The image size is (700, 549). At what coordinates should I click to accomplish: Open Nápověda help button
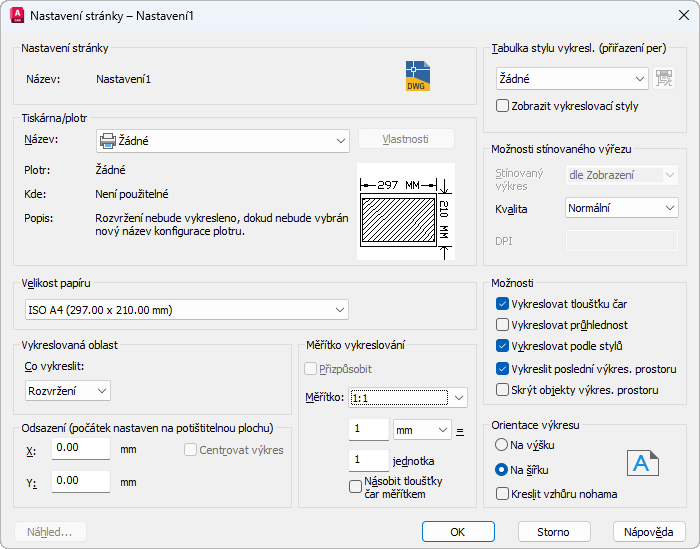(x=649, y=531)
